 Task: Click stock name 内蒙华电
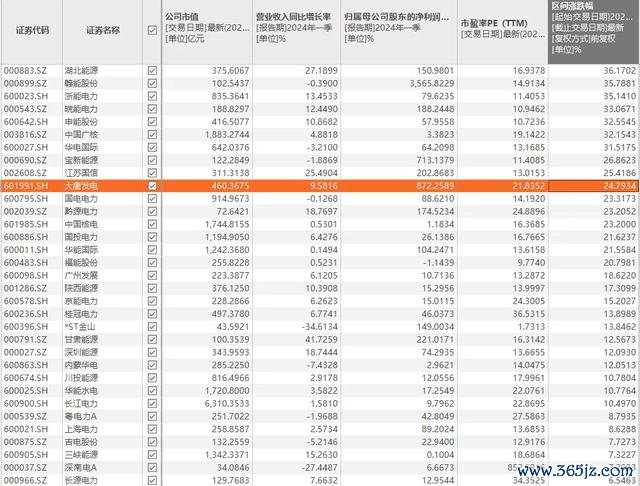pyautogui.click(x=81, y=365)
